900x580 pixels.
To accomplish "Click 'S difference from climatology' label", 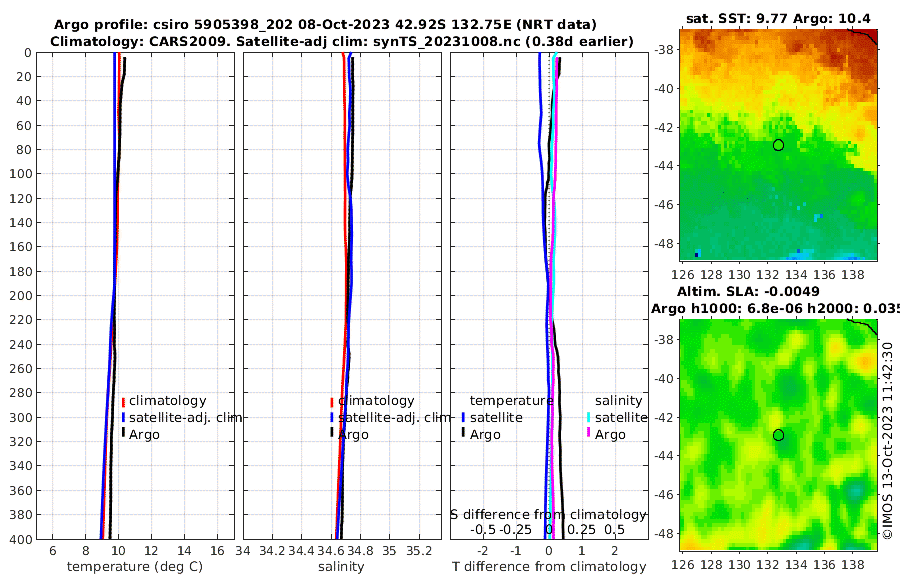I will pos(548,515).
